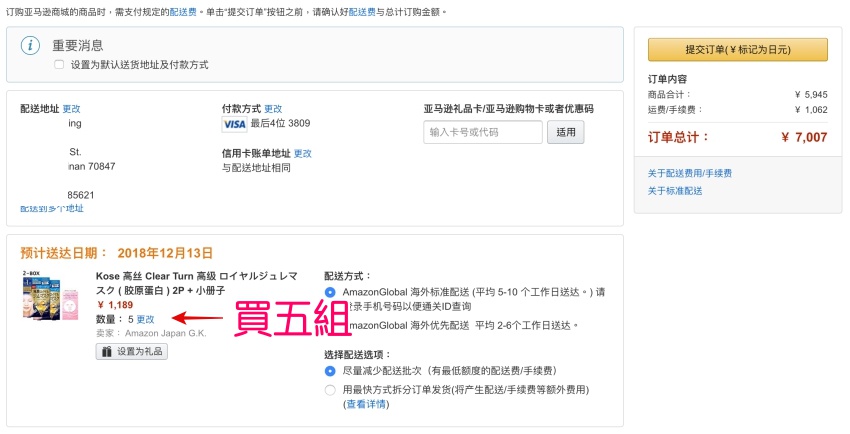Click the gift icon on 设置为礼品

coord(107,351)
